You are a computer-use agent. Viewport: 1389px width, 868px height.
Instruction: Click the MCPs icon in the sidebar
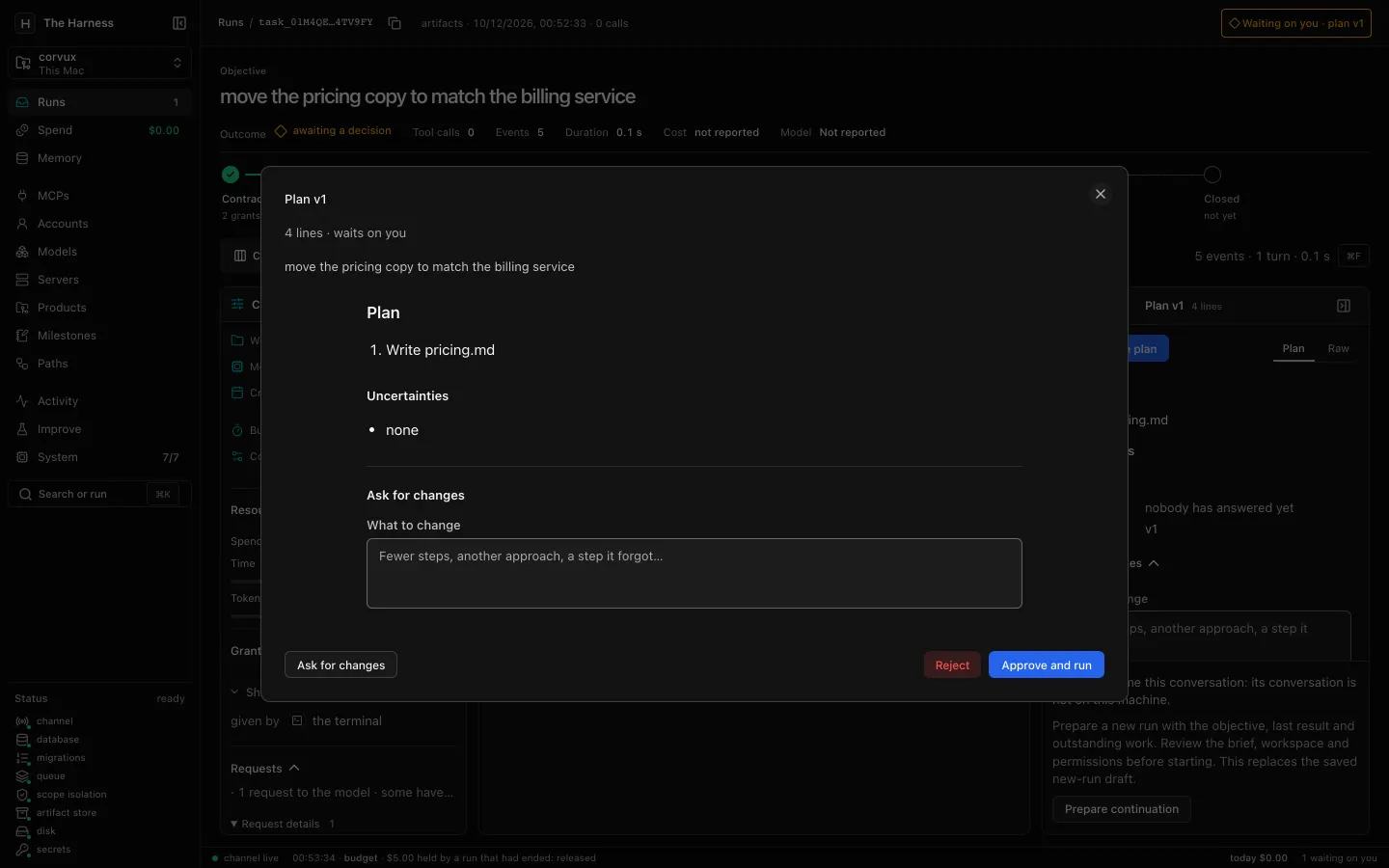22,196
